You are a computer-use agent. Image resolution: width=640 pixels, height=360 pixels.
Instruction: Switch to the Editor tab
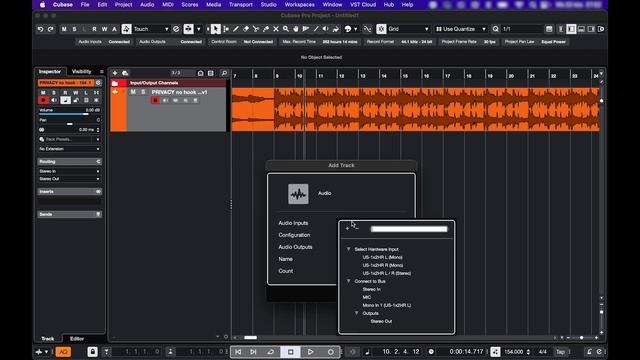(77, 339)
